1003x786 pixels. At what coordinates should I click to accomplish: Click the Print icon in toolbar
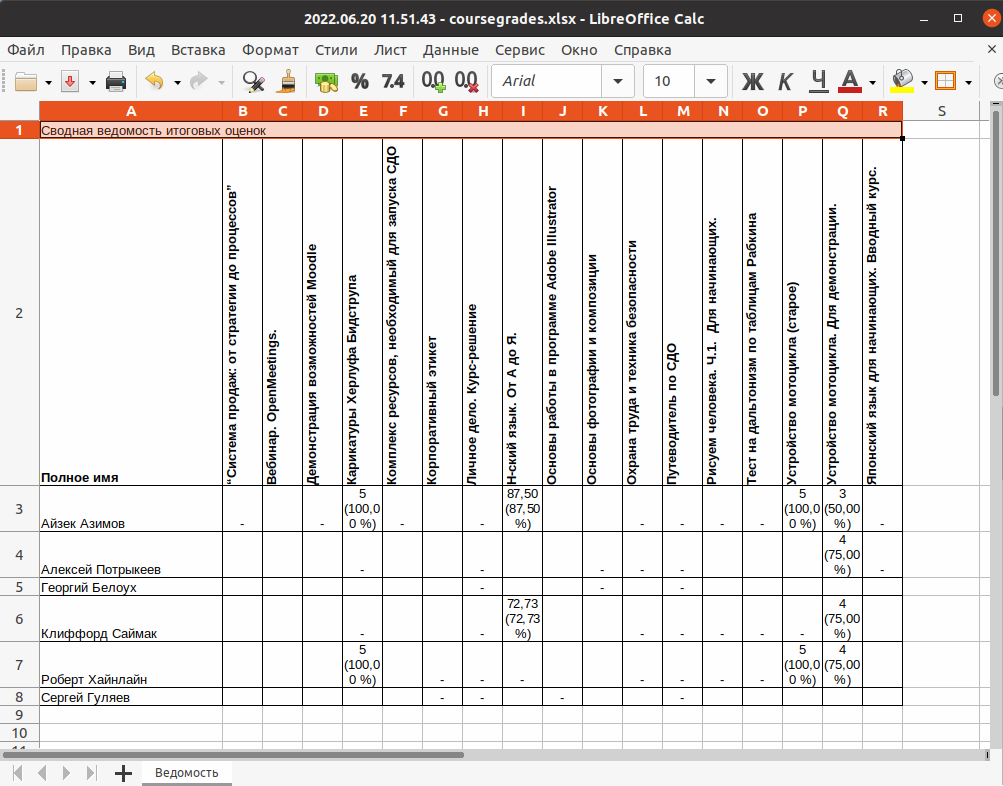click(x=116, y=81)
